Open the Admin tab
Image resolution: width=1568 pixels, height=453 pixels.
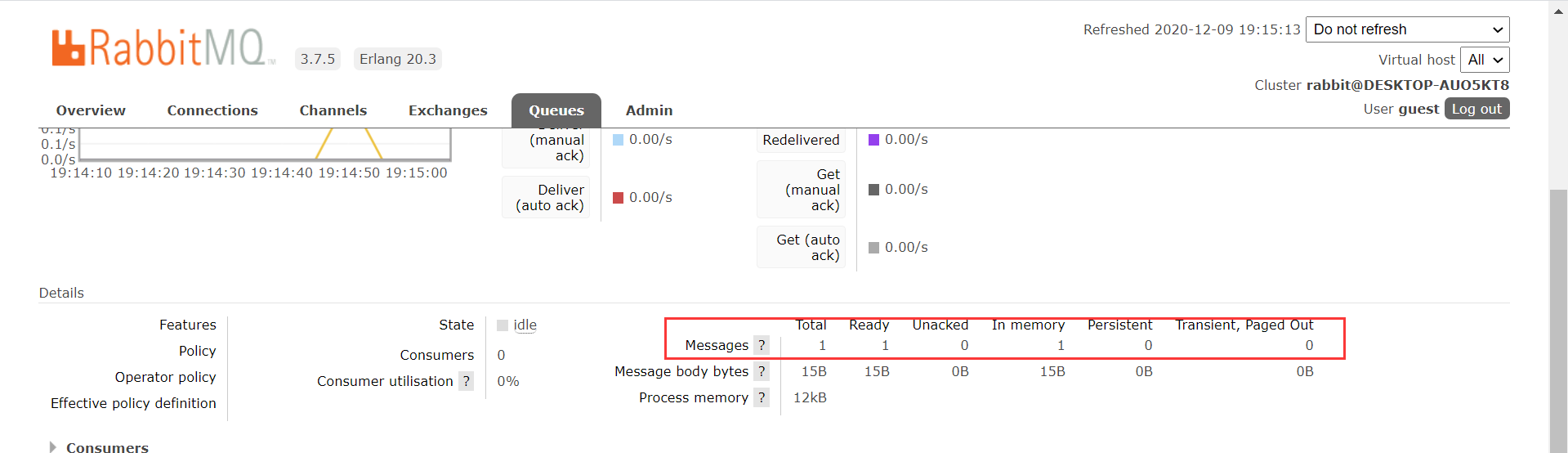tap(649, 110)
